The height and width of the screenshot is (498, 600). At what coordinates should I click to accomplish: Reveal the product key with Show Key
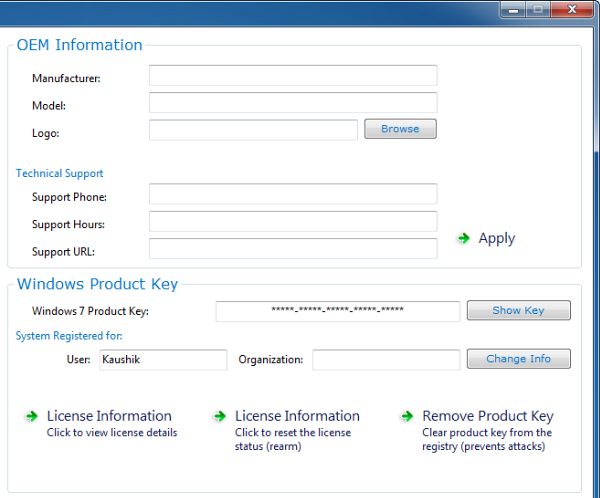click(x=518, y=310)
